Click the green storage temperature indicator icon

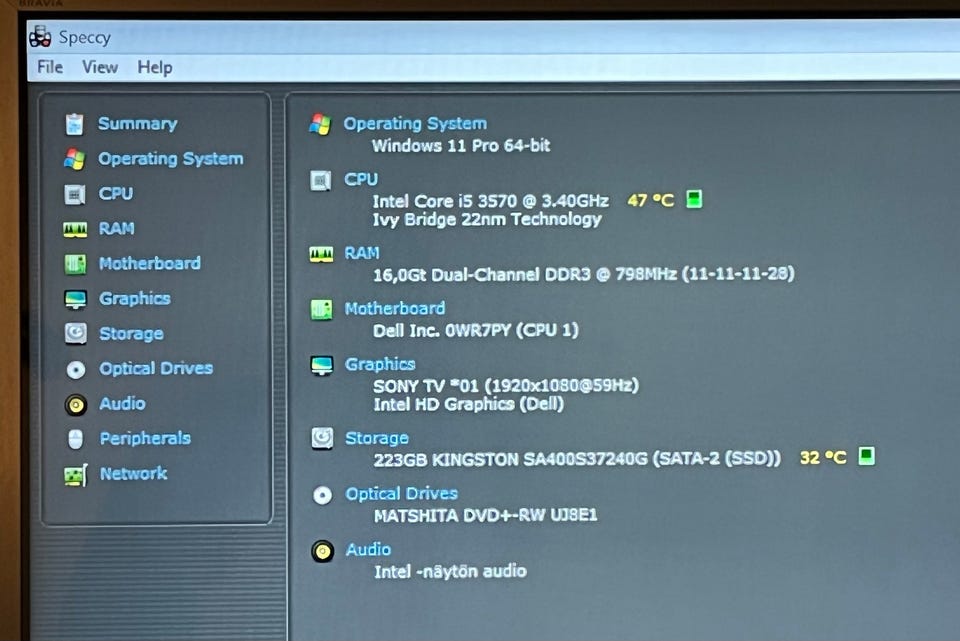tap(866, 456)
